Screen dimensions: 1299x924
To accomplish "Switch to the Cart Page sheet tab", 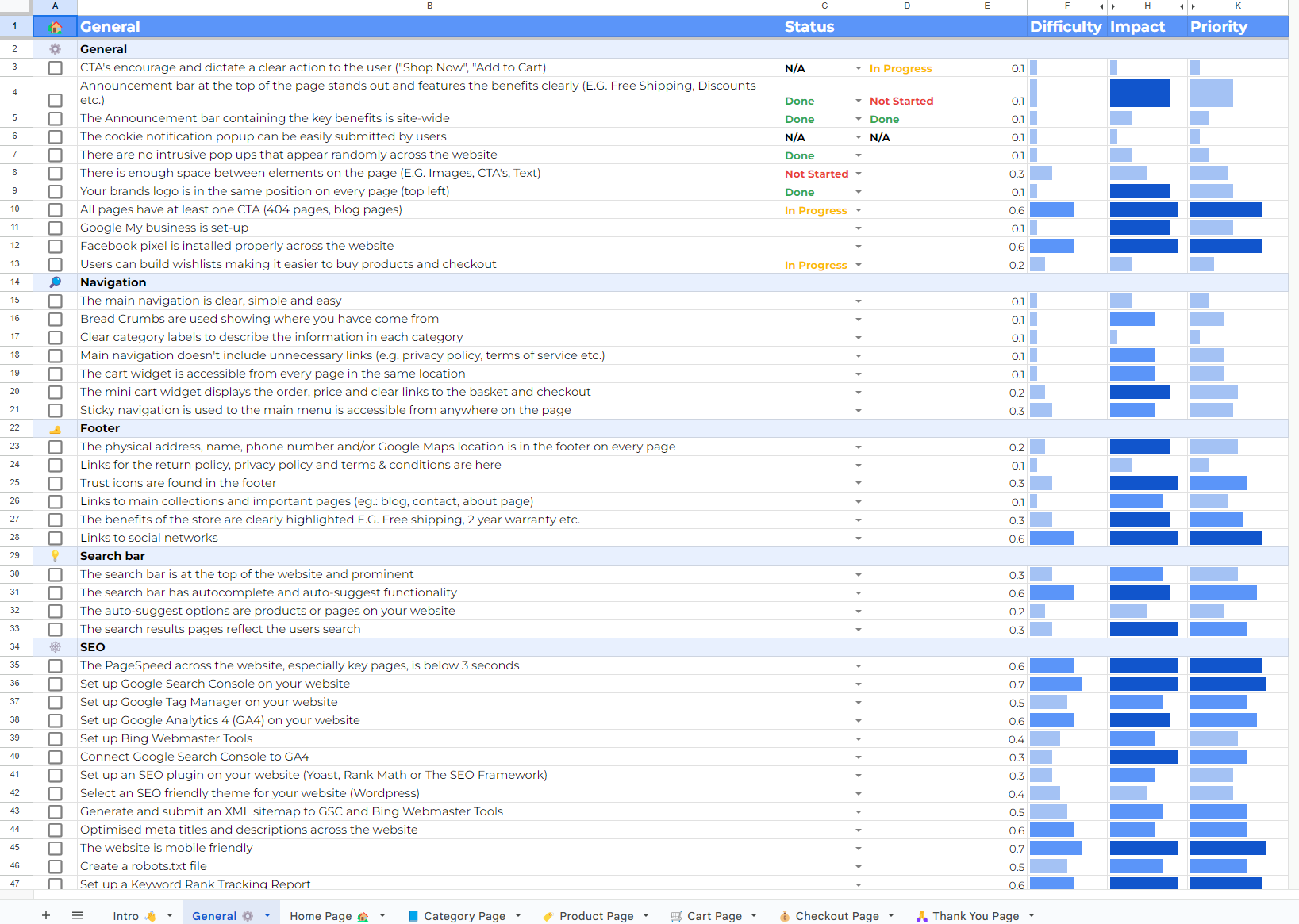I will (706, 915).
